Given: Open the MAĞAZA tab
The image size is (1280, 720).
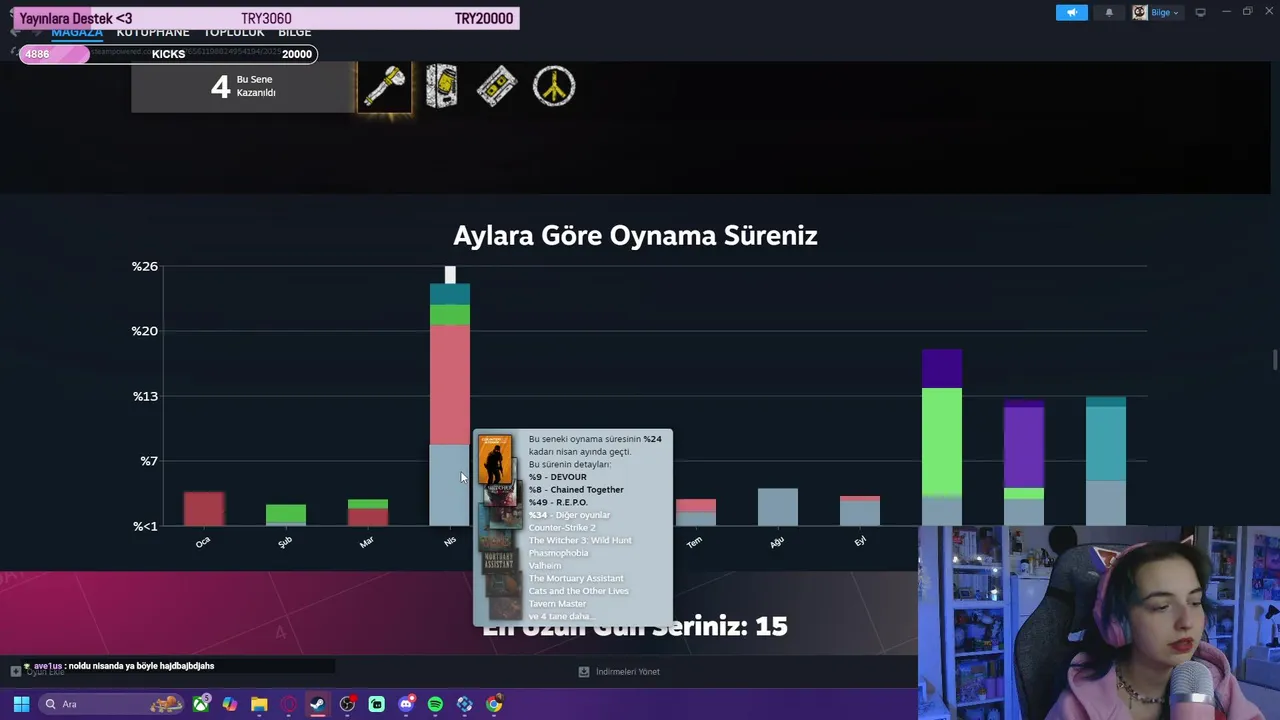Looking at the screenshot, I should pyautogui.click(x=77, y=32).
